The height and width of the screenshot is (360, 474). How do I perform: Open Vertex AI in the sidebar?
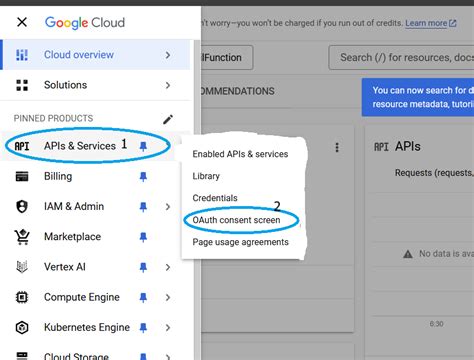point(65,267)
